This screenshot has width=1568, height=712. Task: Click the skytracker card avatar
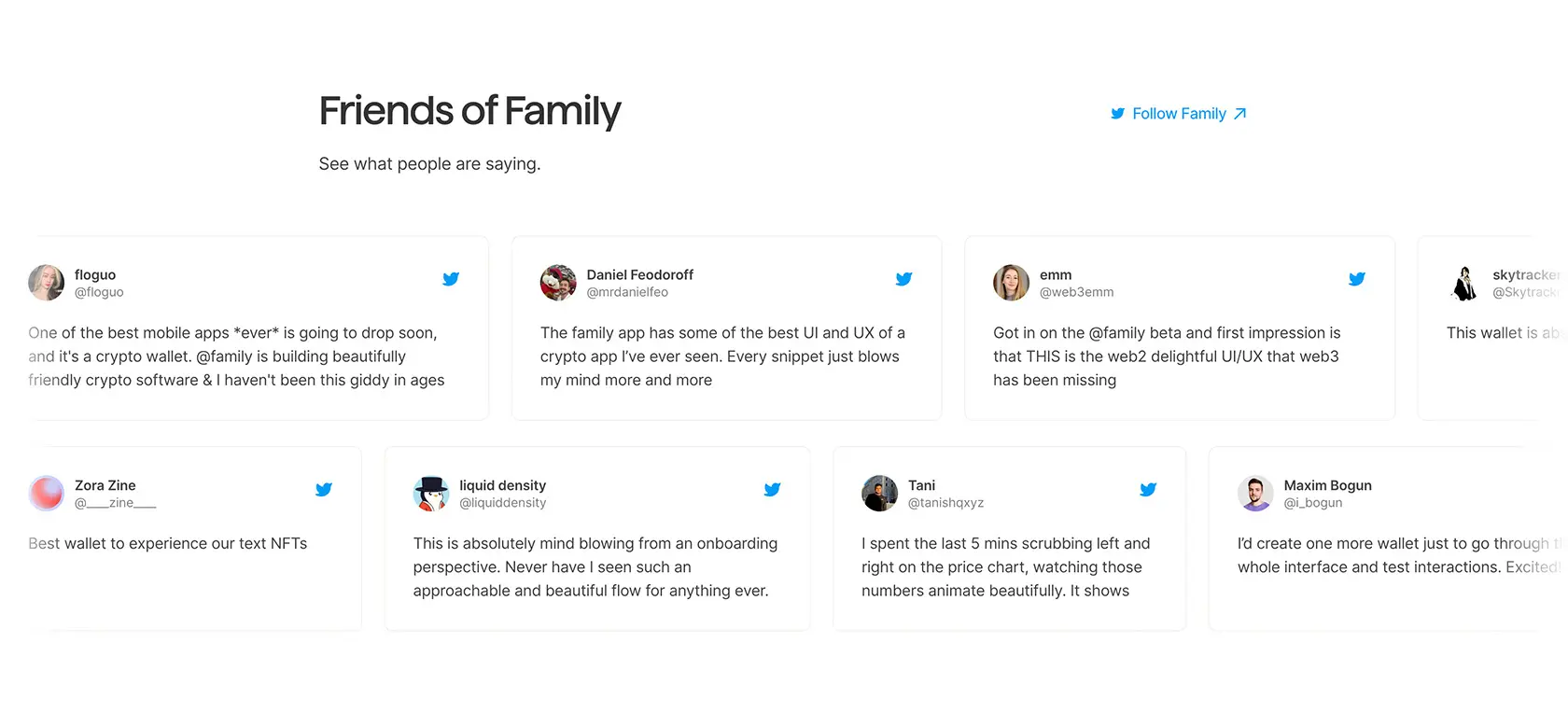click(x=1464, y=283)
